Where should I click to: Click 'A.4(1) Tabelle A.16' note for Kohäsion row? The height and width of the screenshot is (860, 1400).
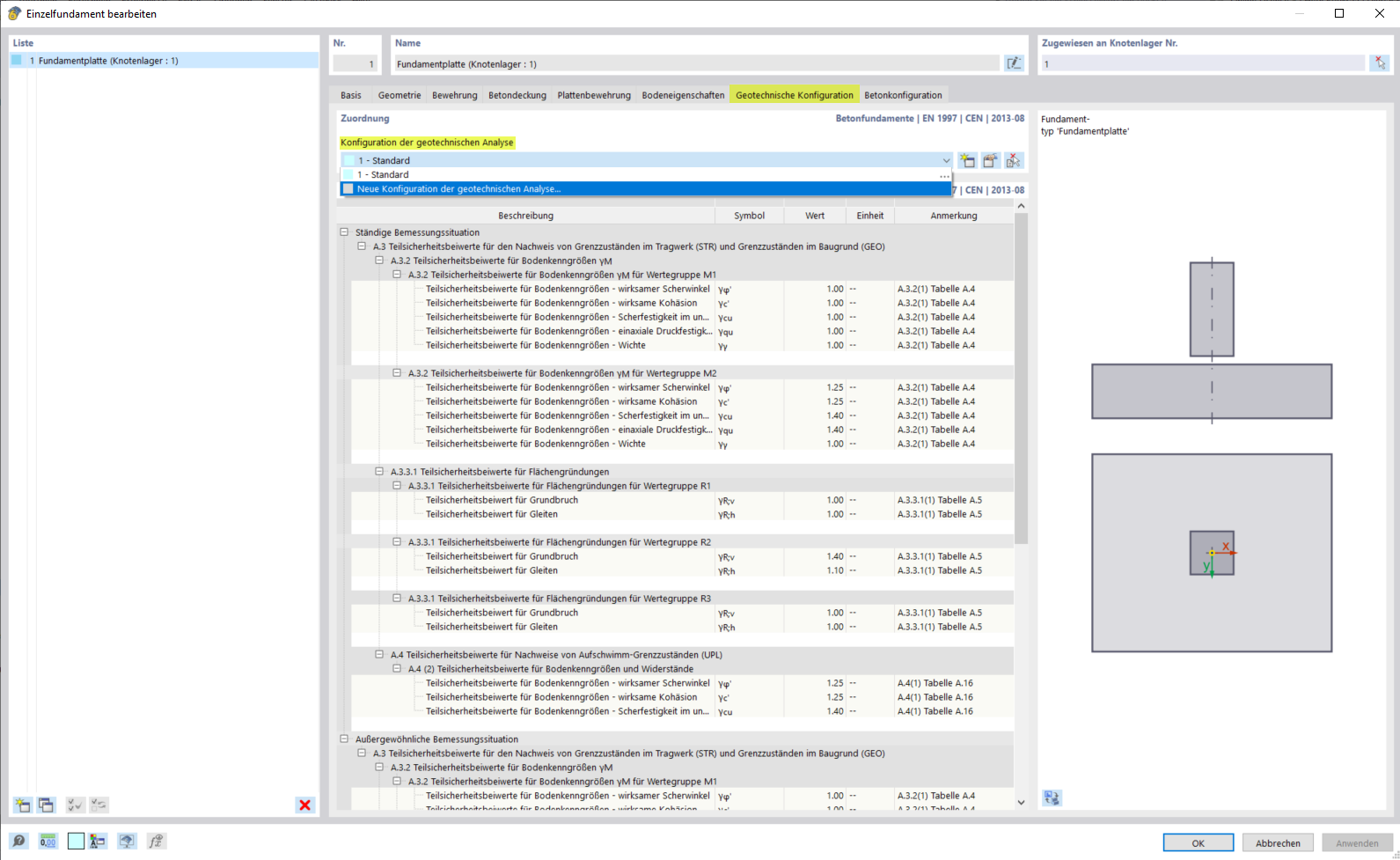935,697
